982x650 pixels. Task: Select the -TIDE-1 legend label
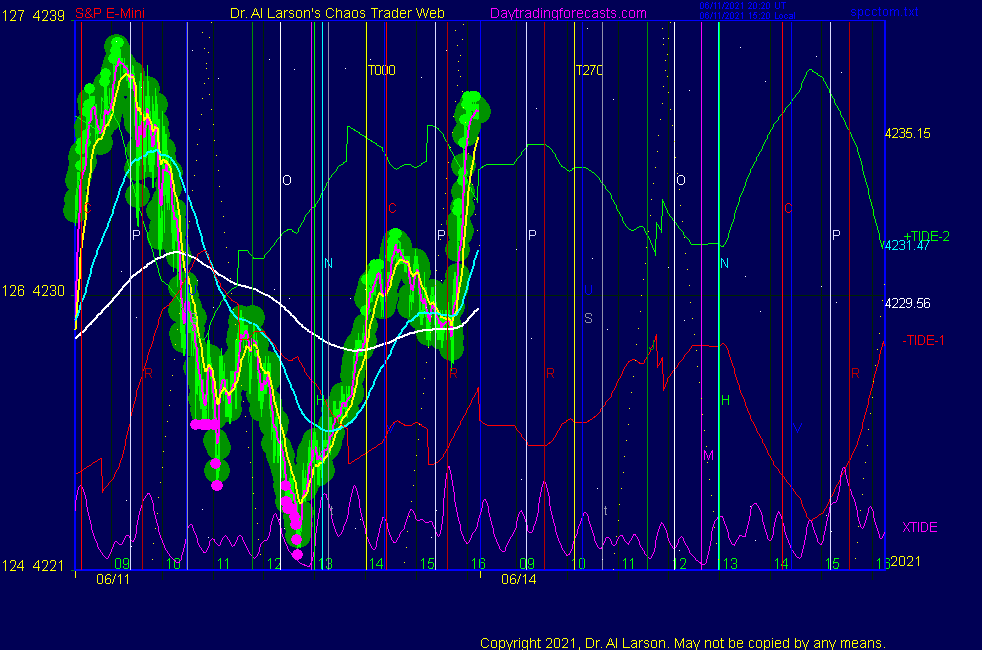(x=923, y=341)
